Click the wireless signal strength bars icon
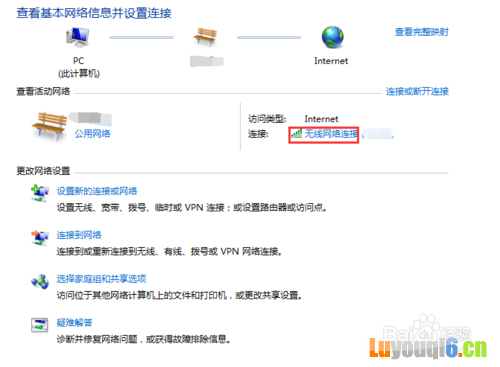The height and width of the screenshot is (367, 500). tap(296, 134)
